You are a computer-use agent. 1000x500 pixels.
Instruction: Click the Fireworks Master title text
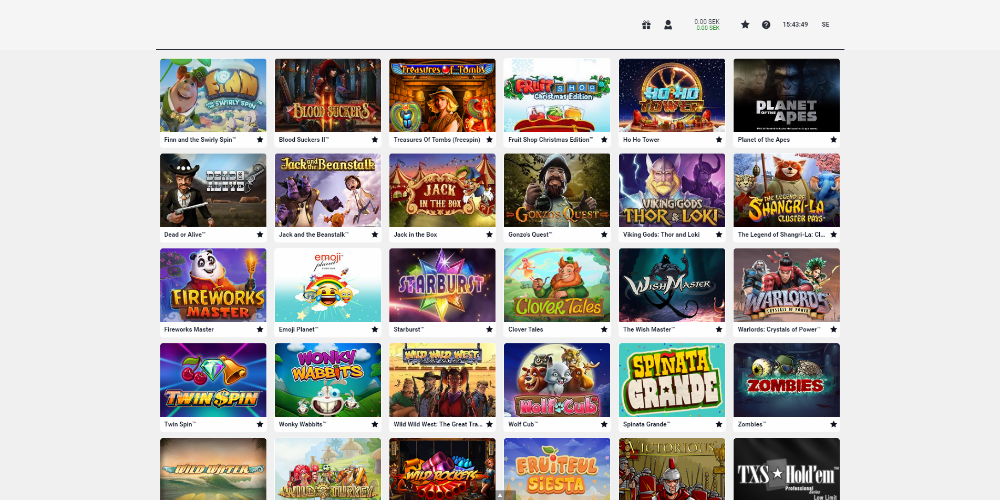(x=189, y=330)
